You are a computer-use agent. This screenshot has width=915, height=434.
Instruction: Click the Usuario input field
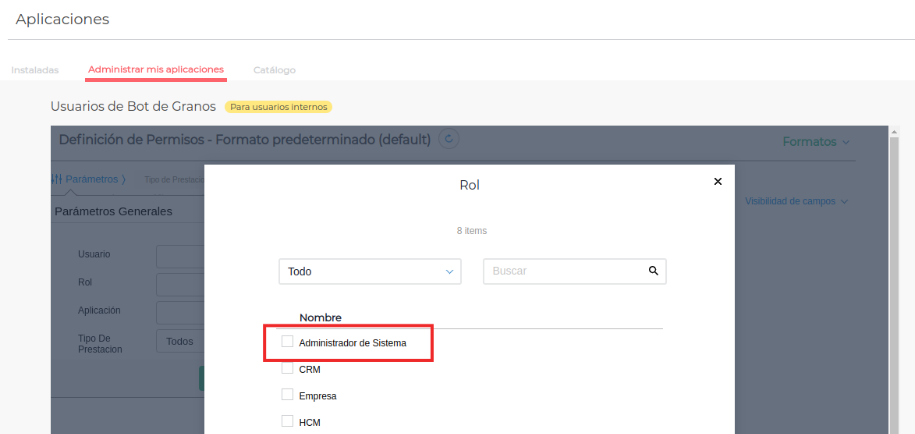180,257
